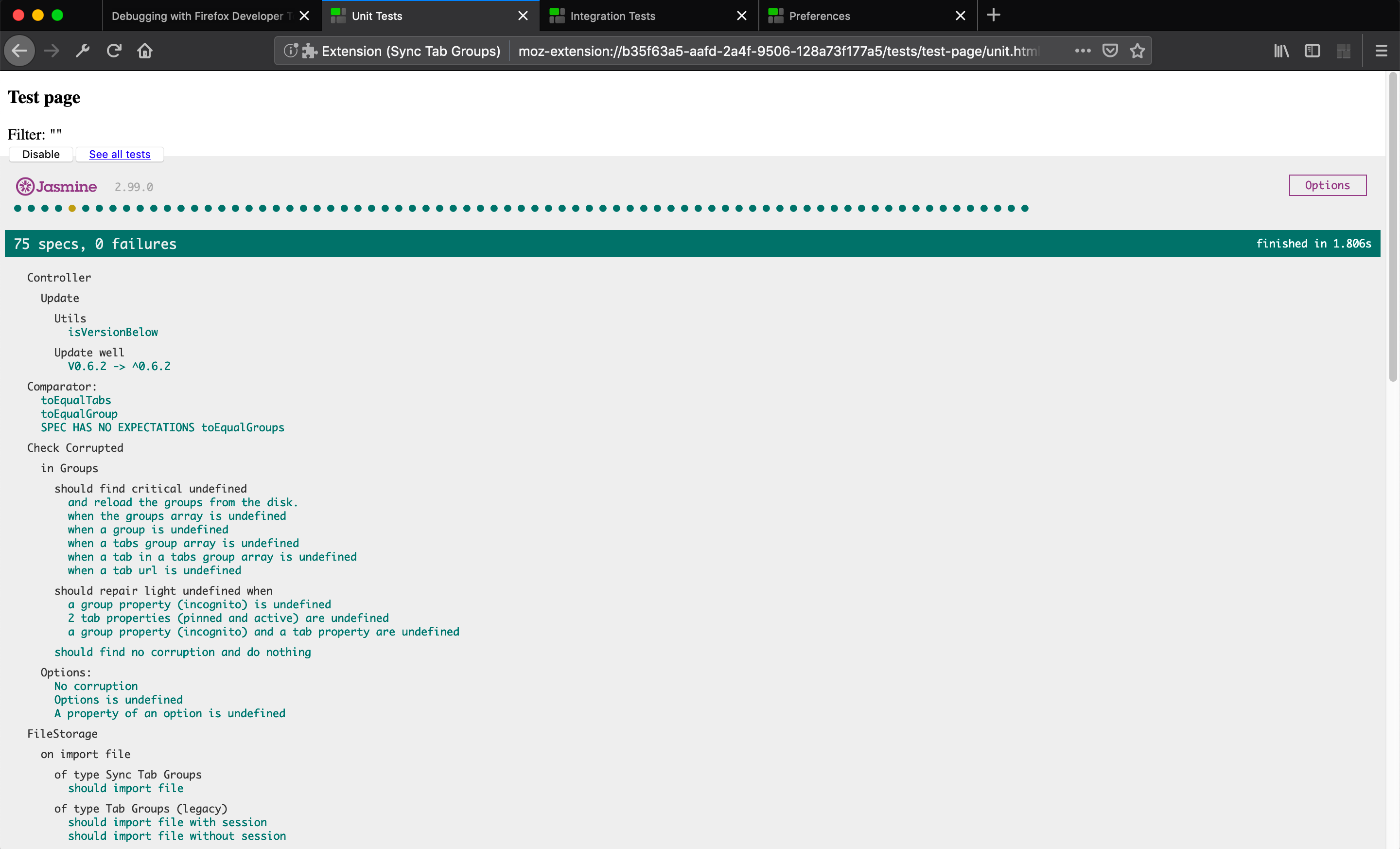Open the 'should import file' spec
The width and height of the screenshot is (1400, 849).
[x=125, y=789]
